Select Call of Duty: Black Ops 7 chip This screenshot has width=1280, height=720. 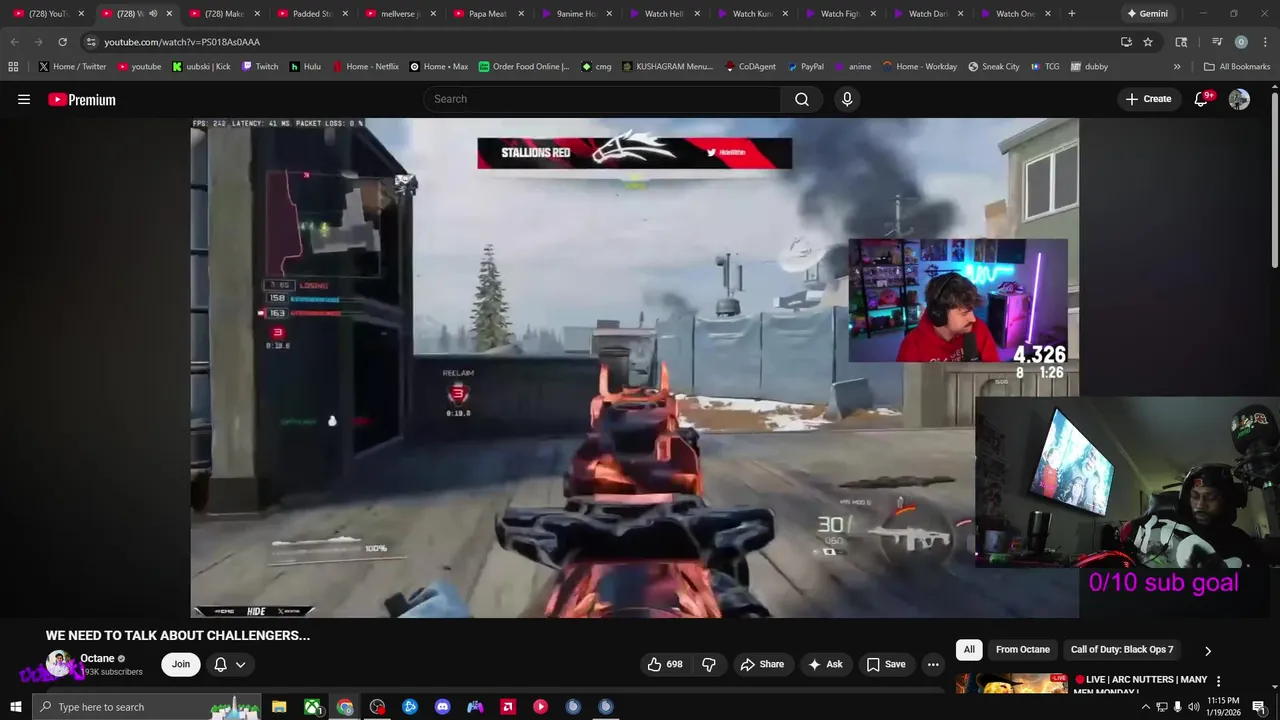coord(1122,650)
